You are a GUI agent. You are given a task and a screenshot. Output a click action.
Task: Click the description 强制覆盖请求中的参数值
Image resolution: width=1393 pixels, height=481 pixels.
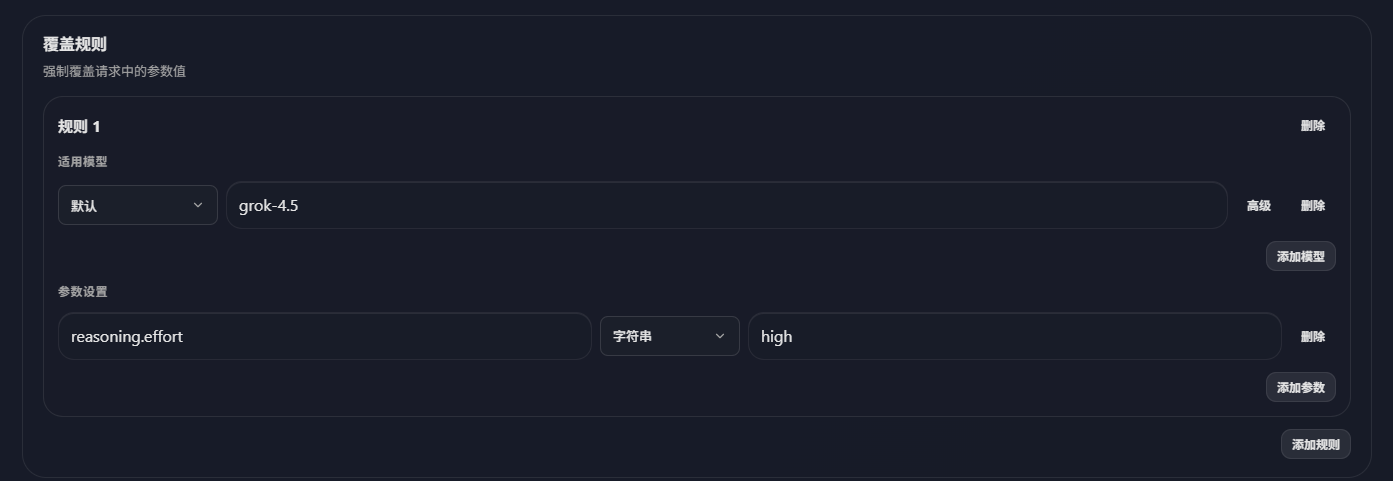pyautogui.click(x=114, y=72)
